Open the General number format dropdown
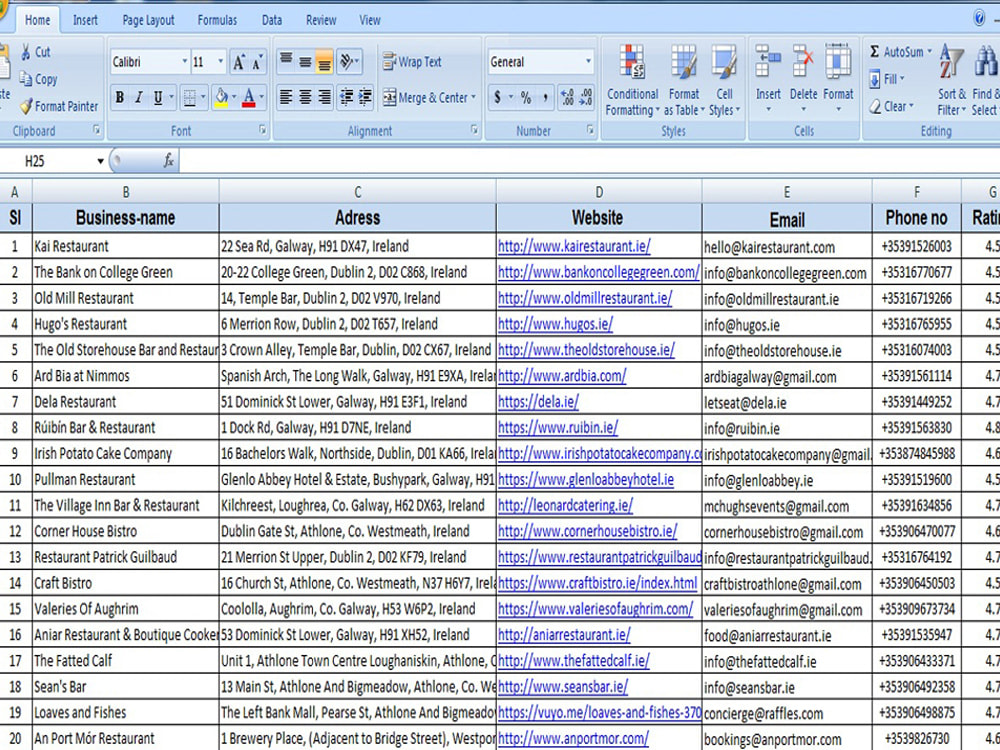The width and height of the screenshot is (1000, 750). point(588,62)
